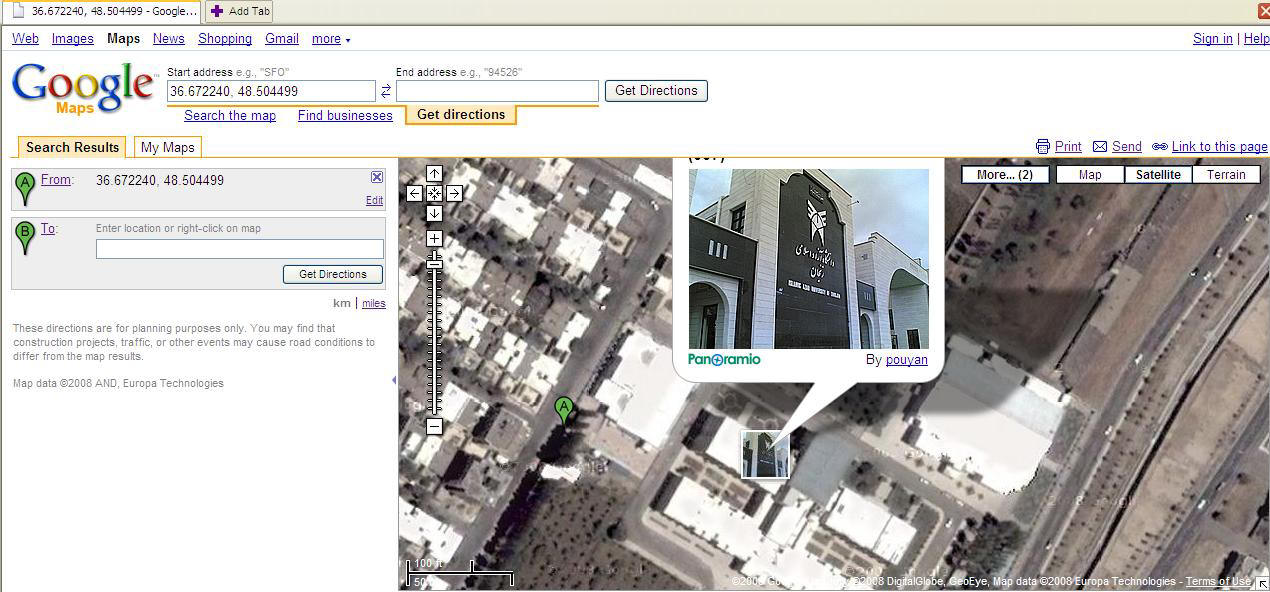The height and width of the screenshot is (592, 1270).
Task: Collapse the left directions panel
Action: pos(393,380)
